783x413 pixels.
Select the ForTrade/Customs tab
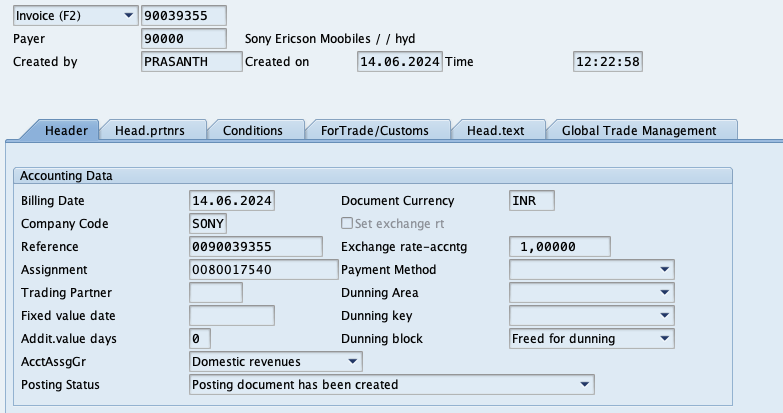(374, 130)
